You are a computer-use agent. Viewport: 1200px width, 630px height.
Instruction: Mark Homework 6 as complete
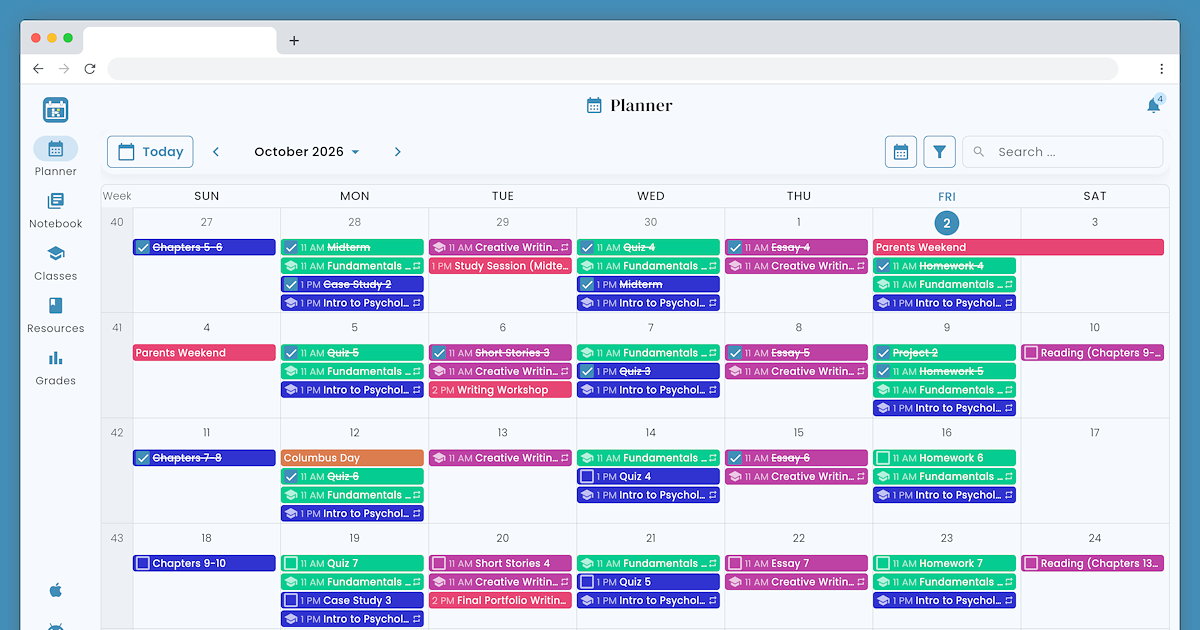[883, 458]
